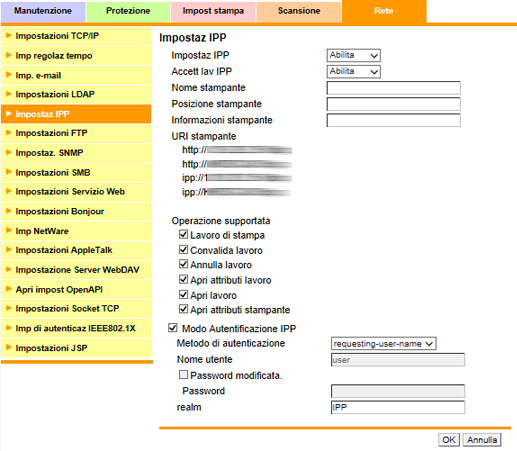Image resolution: width=517 pixels, height=451 pixels.
Task: Open Imp di autenticaz IEEE802.1X
Action: (x=76, y=328)
